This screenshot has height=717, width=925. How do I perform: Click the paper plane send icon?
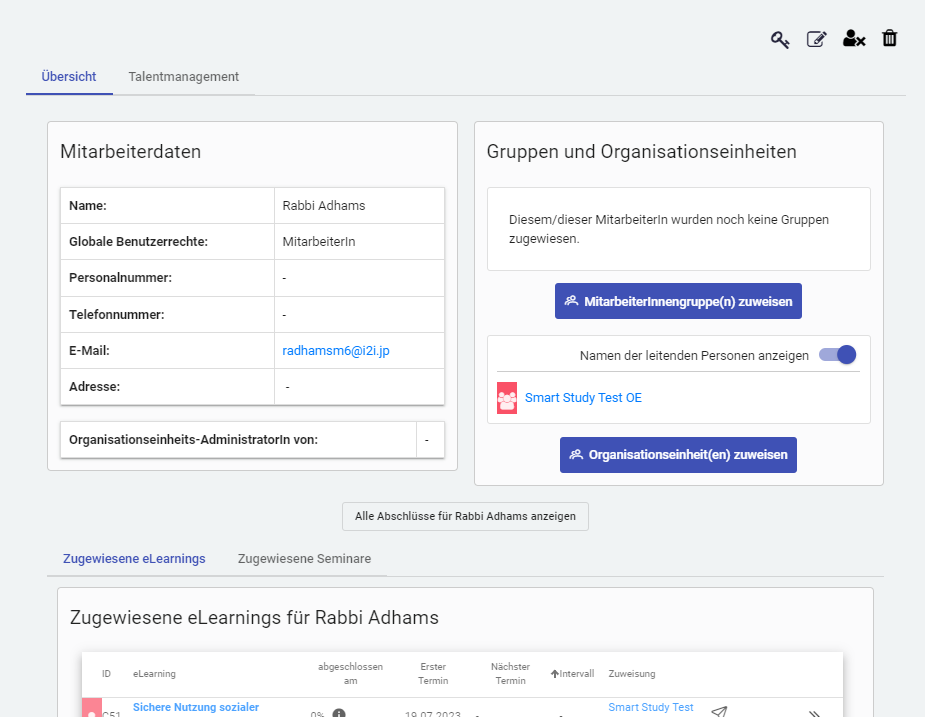click(718, 712)
